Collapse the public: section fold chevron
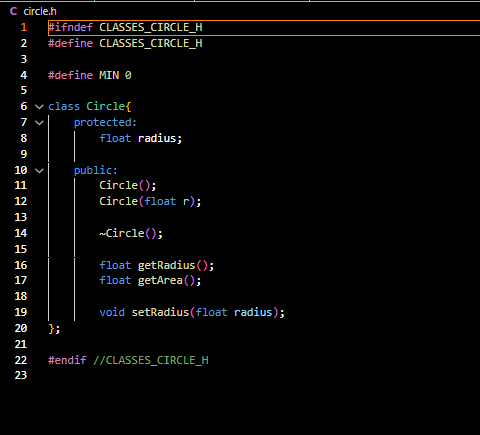 tap(39, 171)
